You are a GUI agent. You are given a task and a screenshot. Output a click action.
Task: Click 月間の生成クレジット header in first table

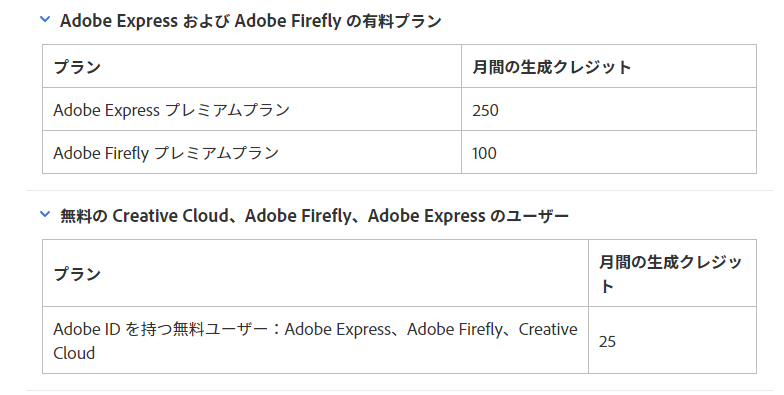[552, 67]
